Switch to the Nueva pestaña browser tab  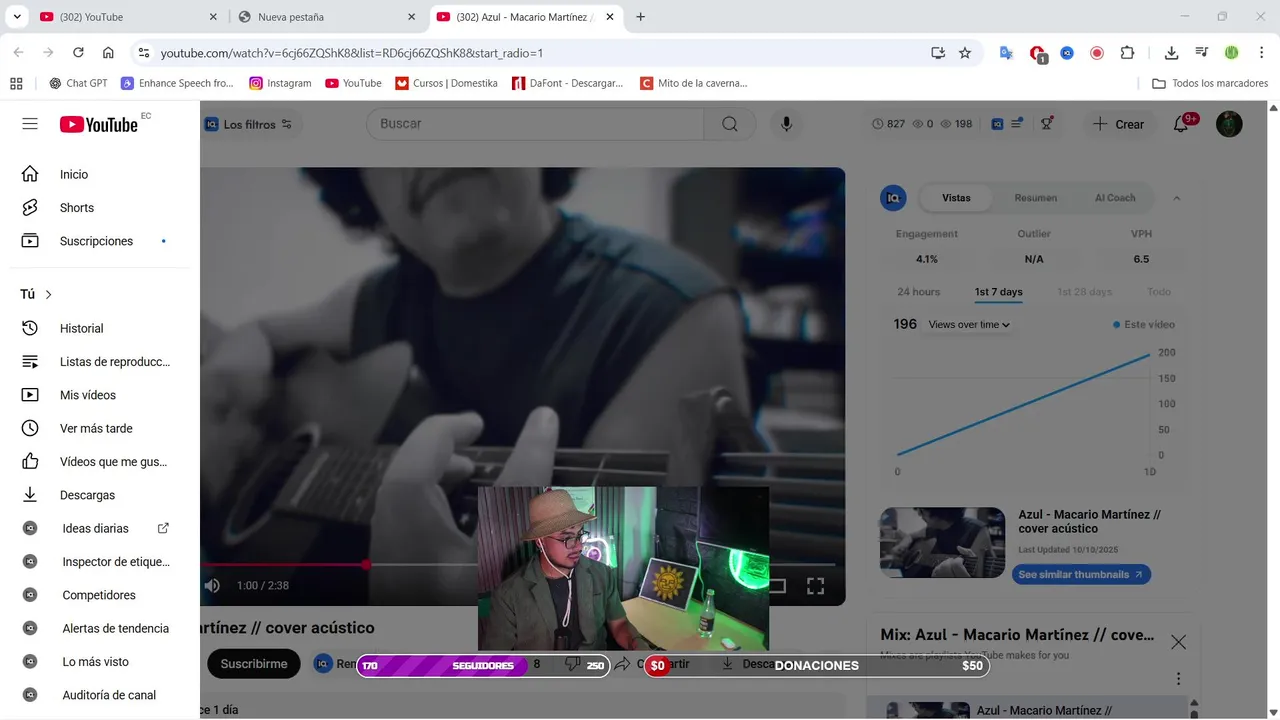[x=327, y=17]
